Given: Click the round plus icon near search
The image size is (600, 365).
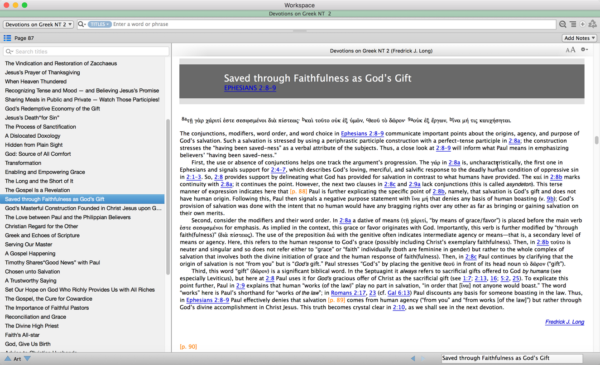Looking at the screenshot, I should pos(582,24).
